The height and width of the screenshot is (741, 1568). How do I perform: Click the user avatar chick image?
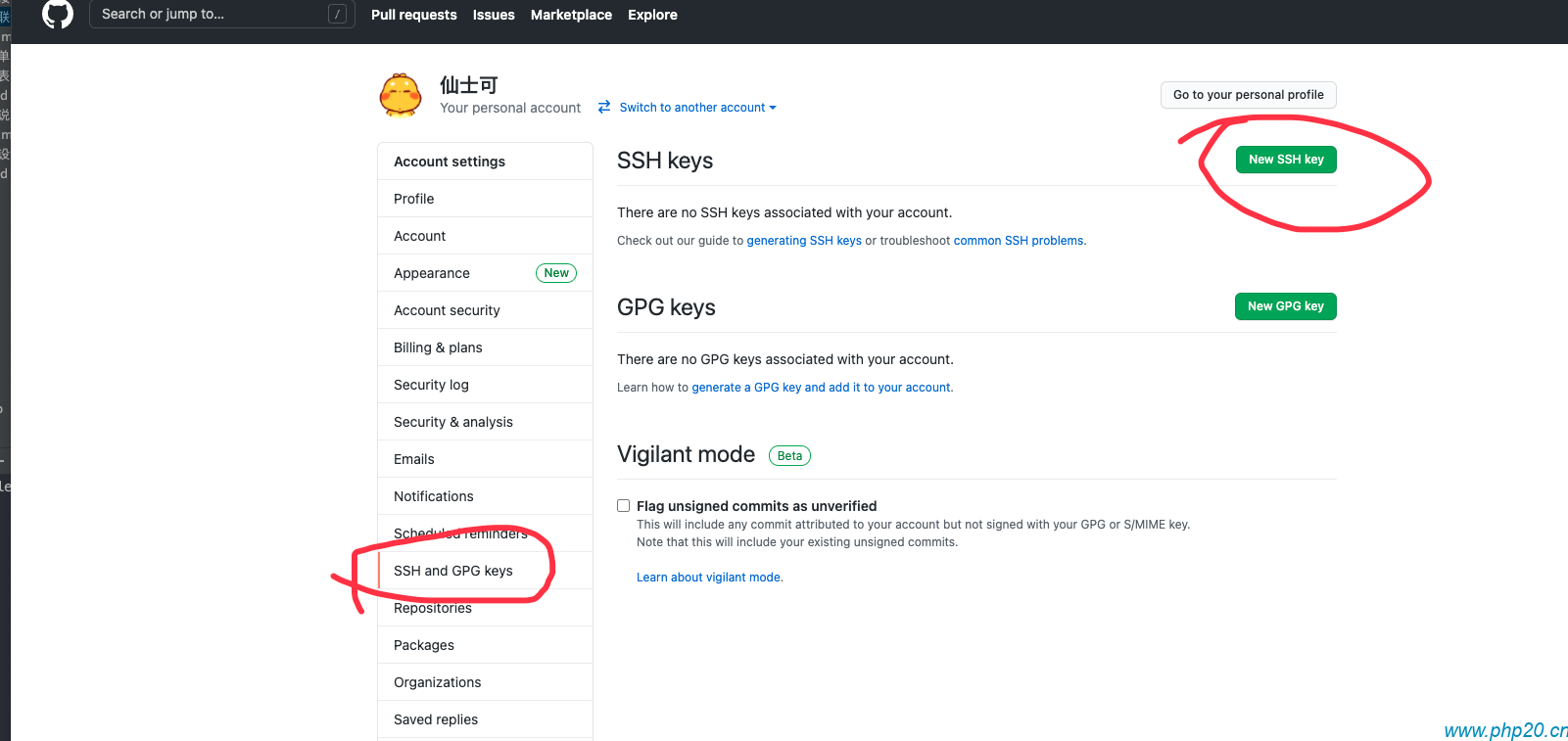(401, 95)
